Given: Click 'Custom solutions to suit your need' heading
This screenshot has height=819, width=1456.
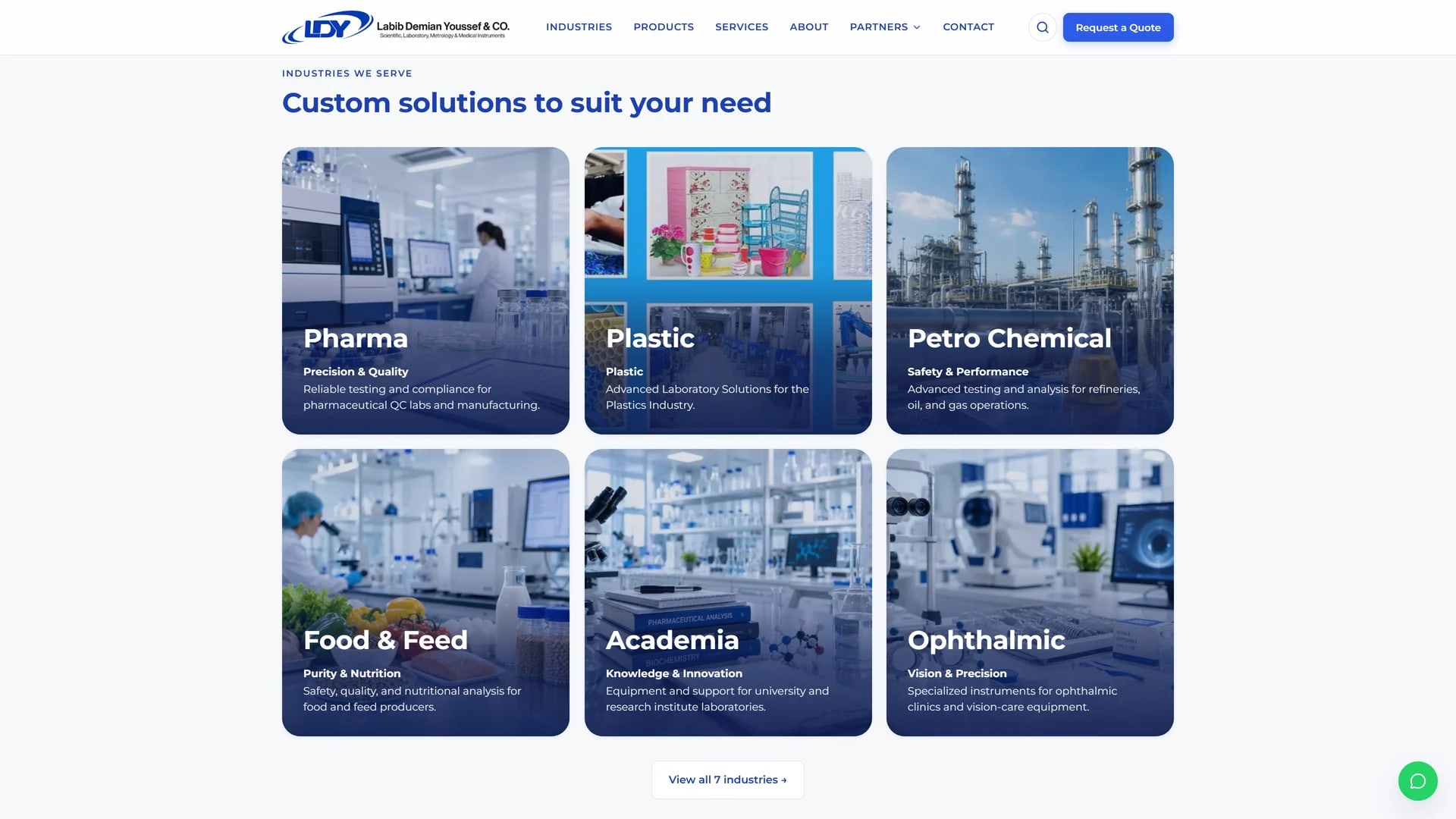Looking at the screenshot, I should [x=526, y=102].
